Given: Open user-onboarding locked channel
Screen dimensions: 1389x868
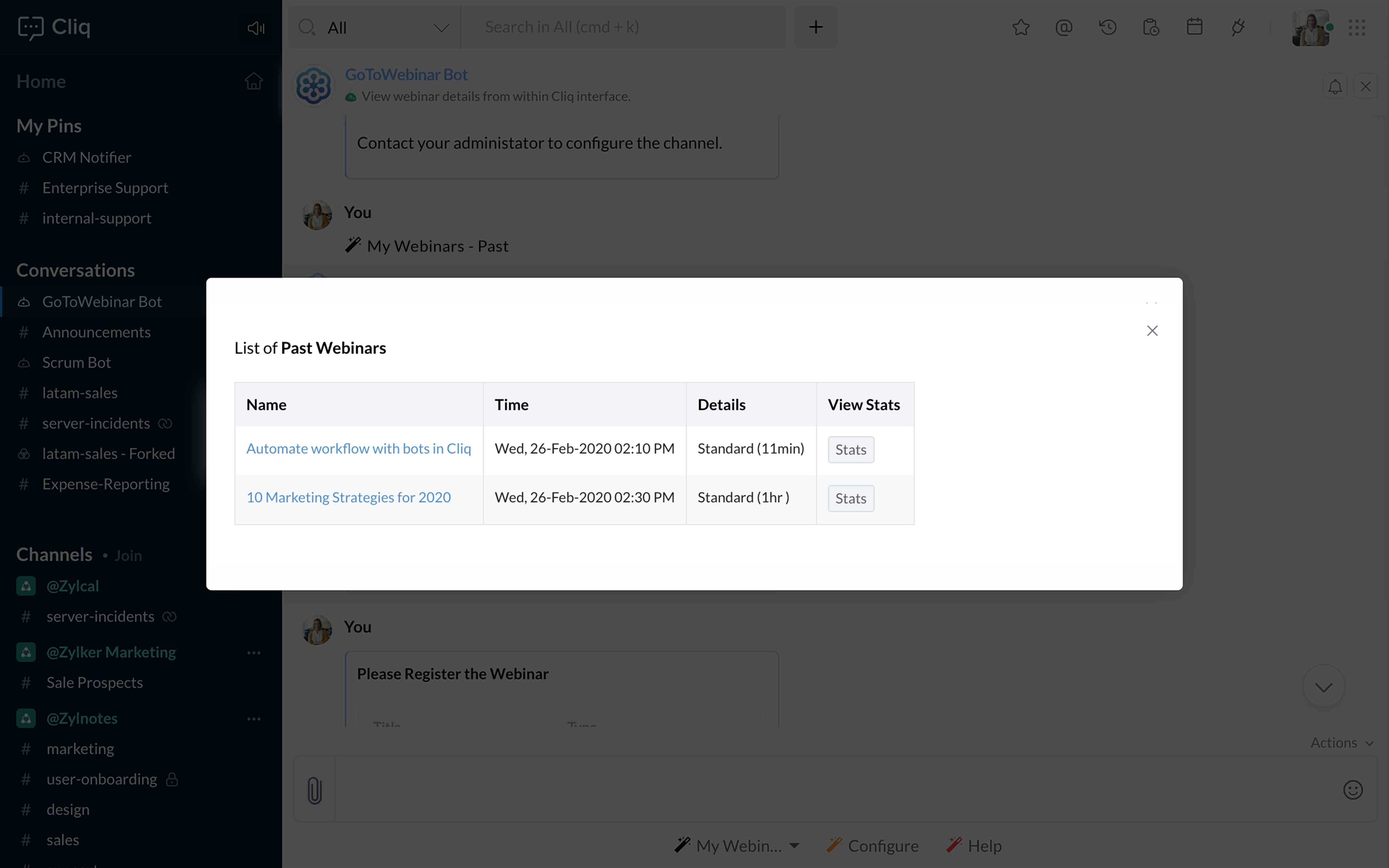Looking at the screenshot, I should (101, 780).
